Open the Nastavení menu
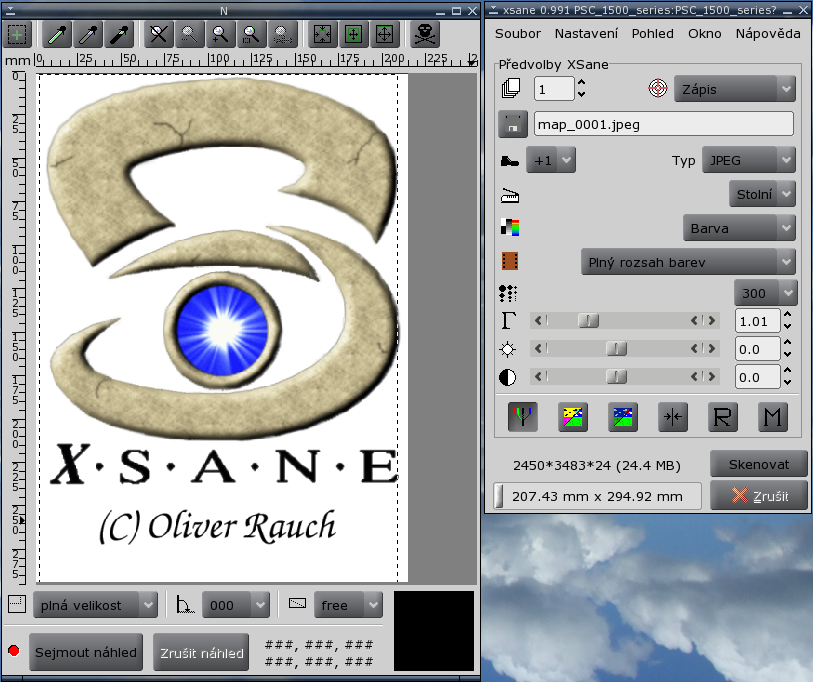The image size is (813, 682). tap(586, 34)
